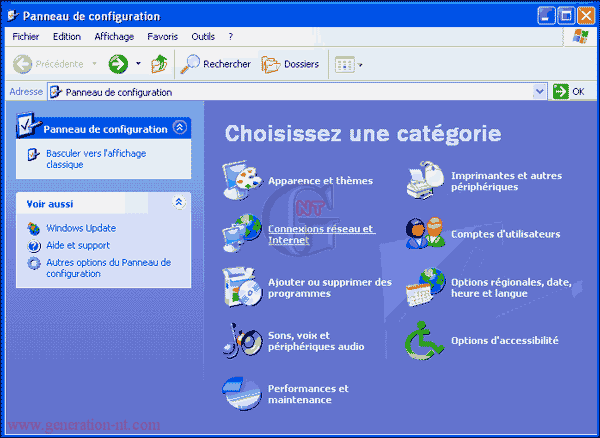600x438 pixels.
Task: Click the control panel icon in address bar
Action: [x=56, y=92]
